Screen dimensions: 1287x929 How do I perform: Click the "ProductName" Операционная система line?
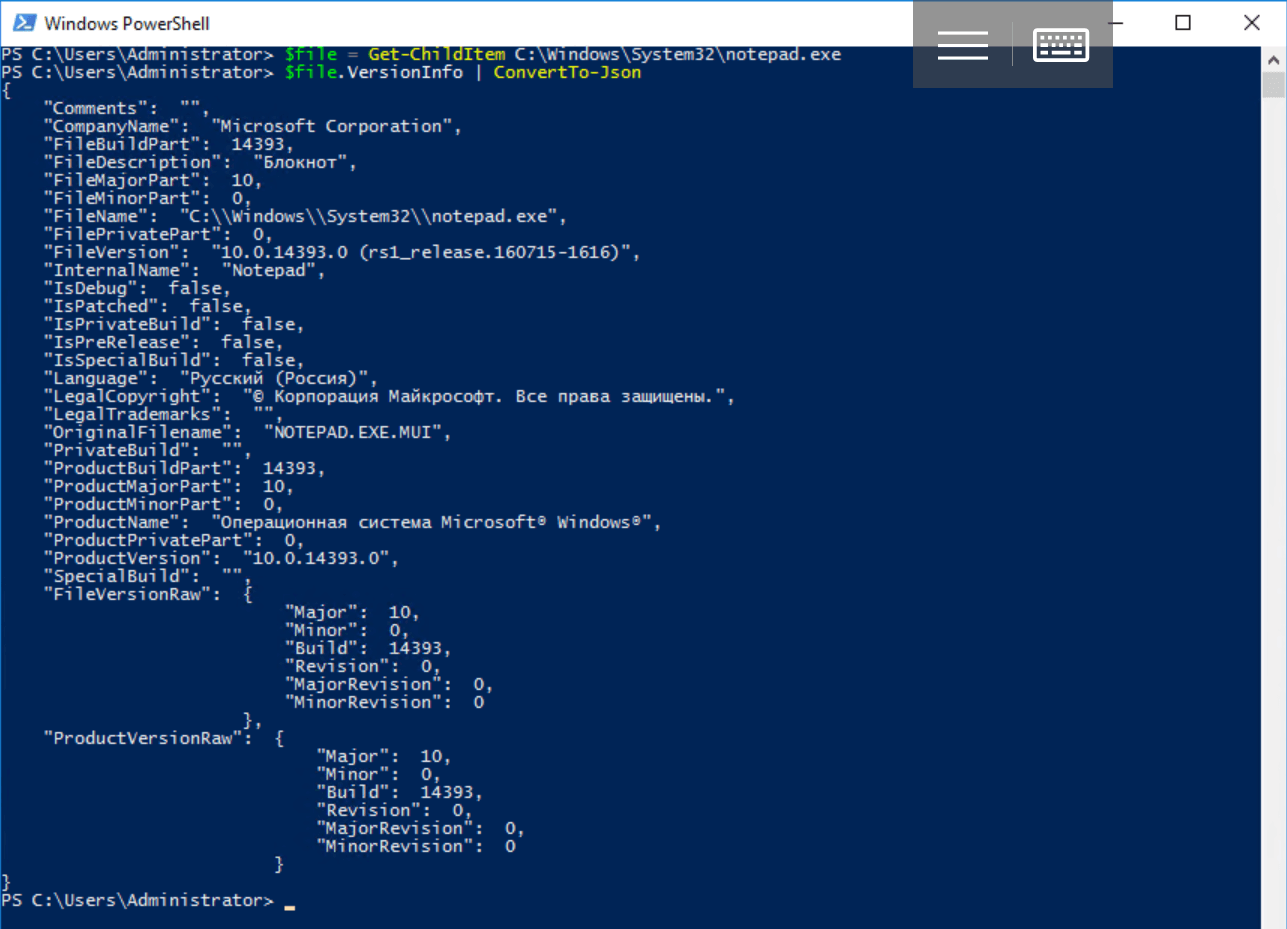352,522
